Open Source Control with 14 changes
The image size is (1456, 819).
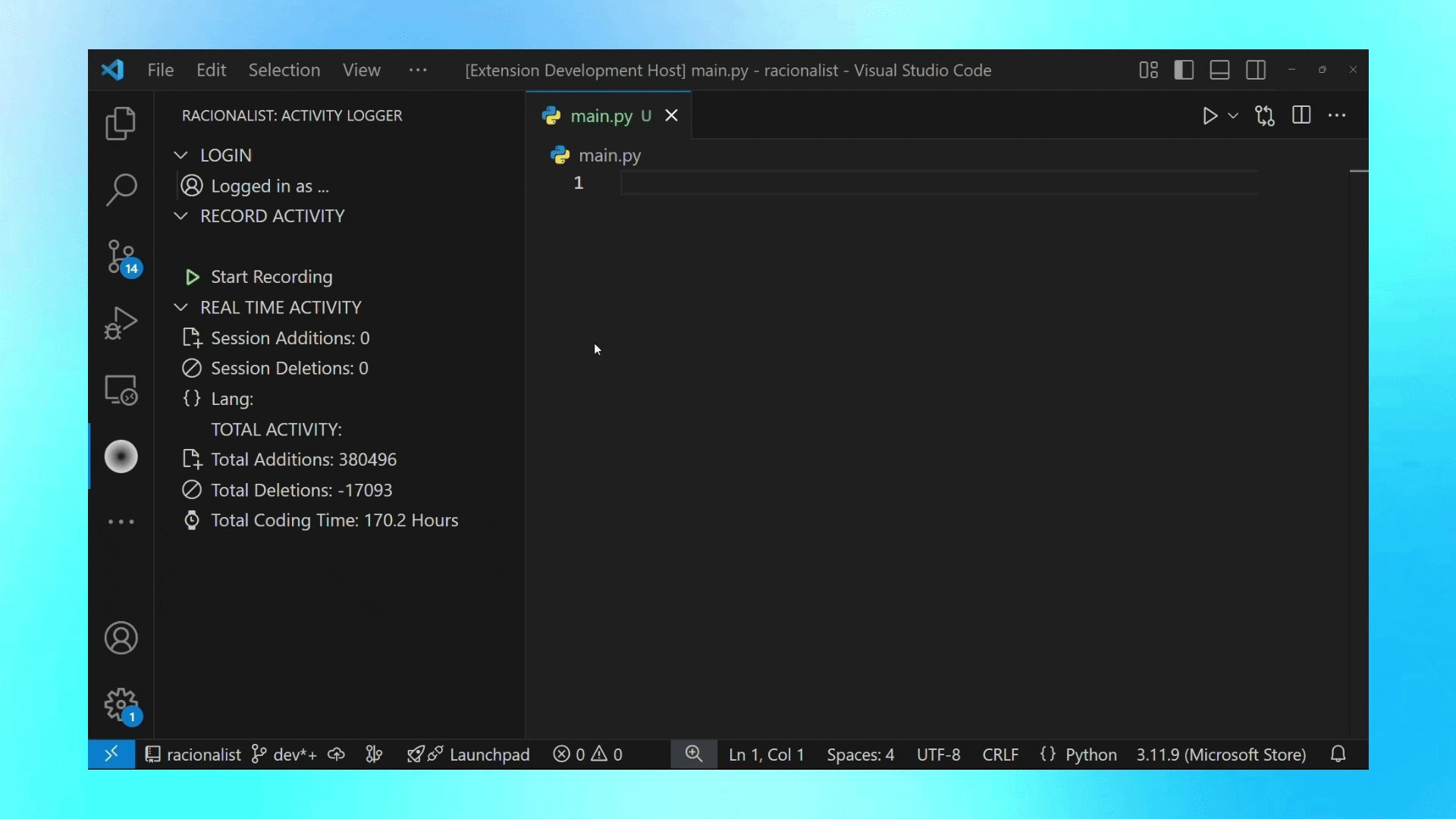coord(121,257)
